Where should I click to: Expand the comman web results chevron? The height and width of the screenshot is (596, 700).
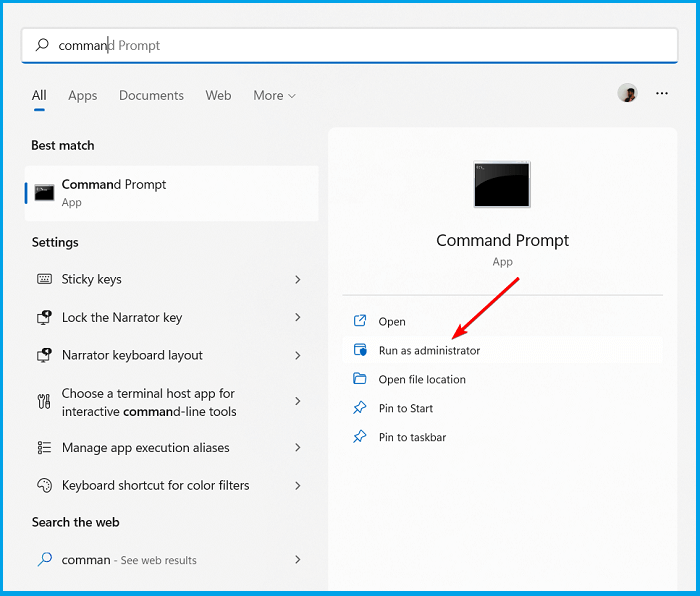pyautogui.click(x=297, y=560)
